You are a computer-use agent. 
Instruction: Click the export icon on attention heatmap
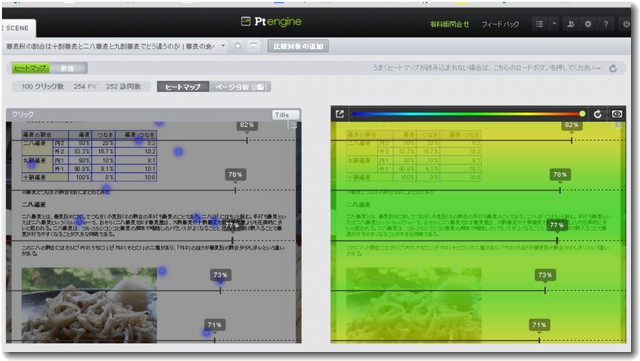pos(340,114)
